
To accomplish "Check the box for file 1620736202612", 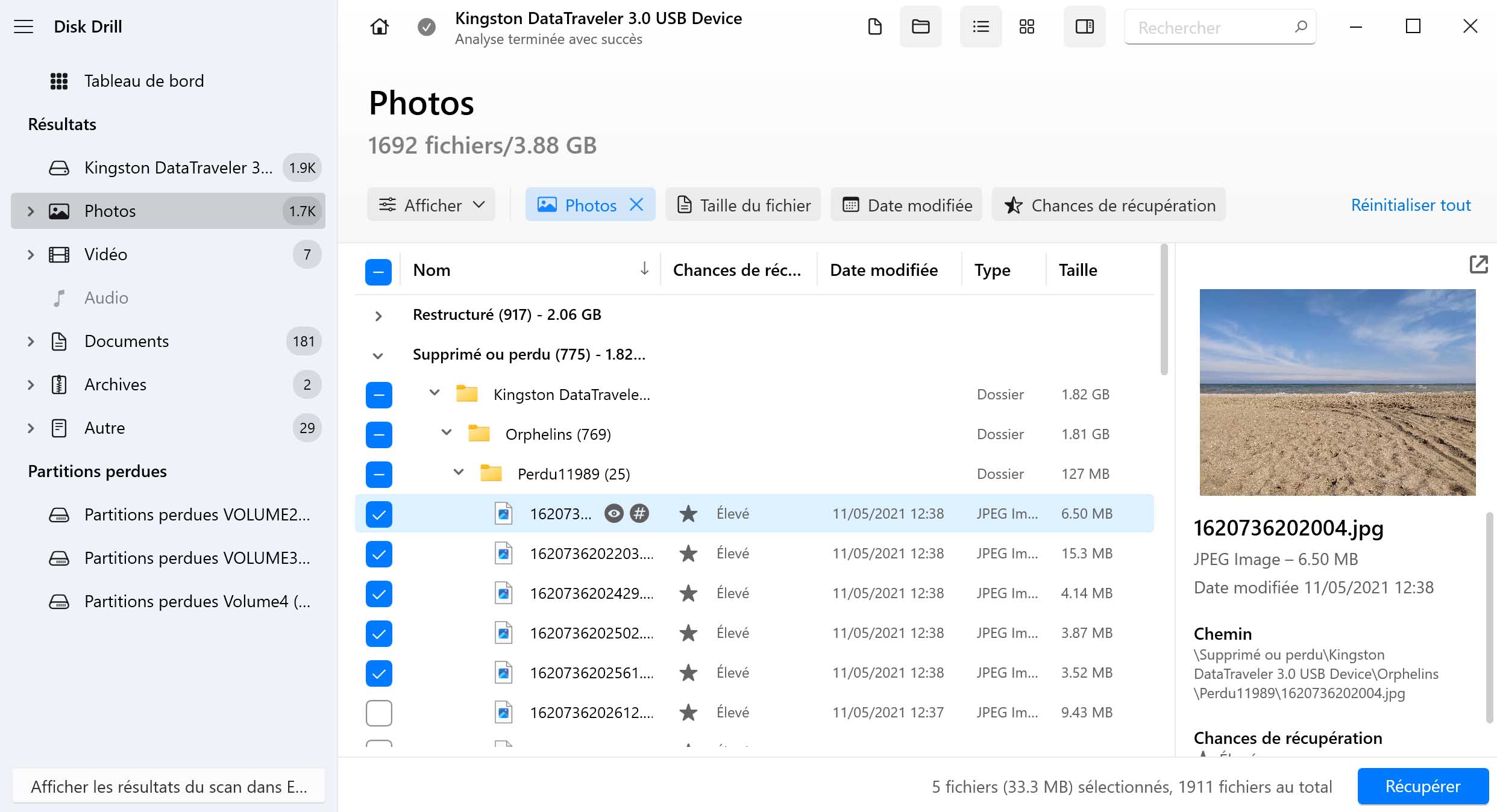I will pos(378,713).
